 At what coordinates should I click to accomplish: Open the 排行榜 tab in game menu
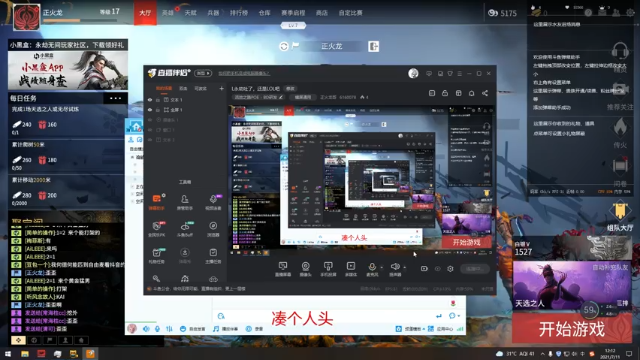point(239,13)
